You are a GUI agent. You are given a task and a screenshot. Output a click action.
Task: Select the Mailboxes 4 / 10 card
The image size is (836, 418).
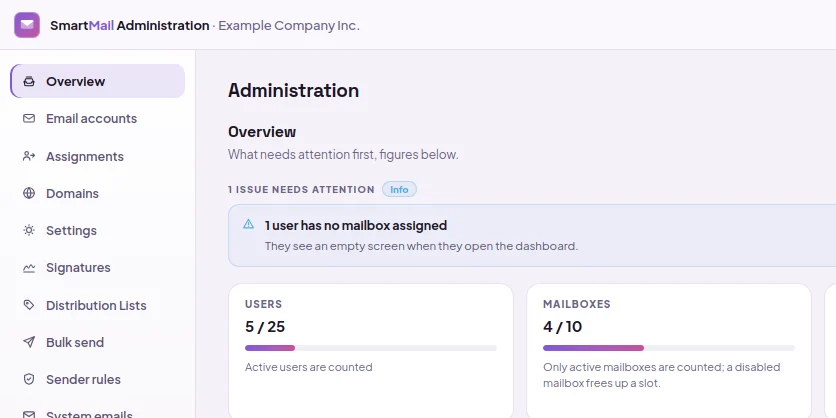pyautogui.click(x=669, y=351)
